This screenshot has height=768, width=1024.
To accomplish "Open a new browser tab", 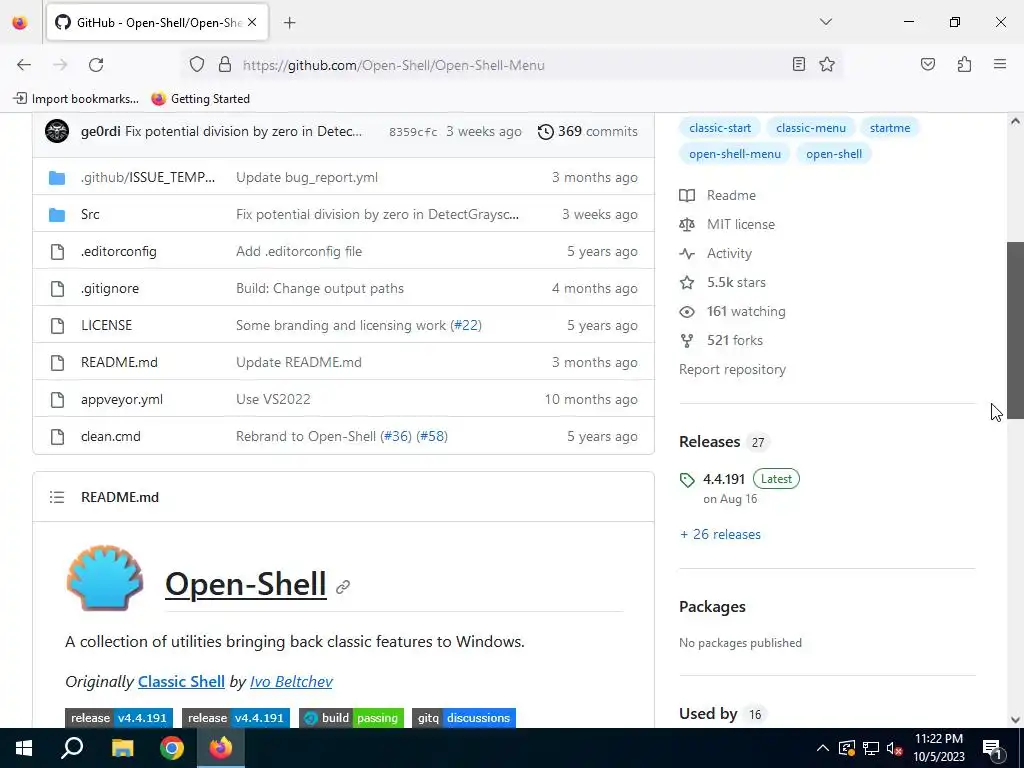I will (289, 23).
